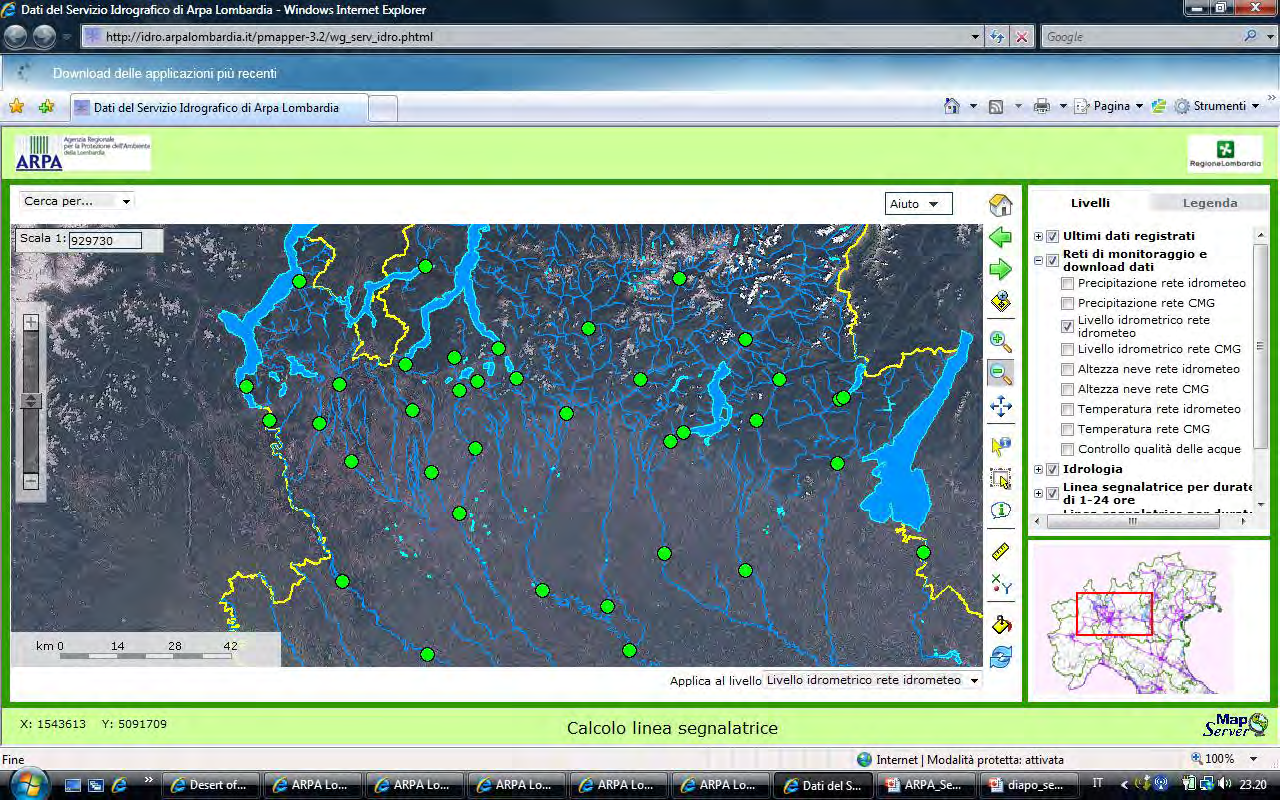Go forward to next map view
This screenshot has width=1280, height=800.
click(1000, 269)
